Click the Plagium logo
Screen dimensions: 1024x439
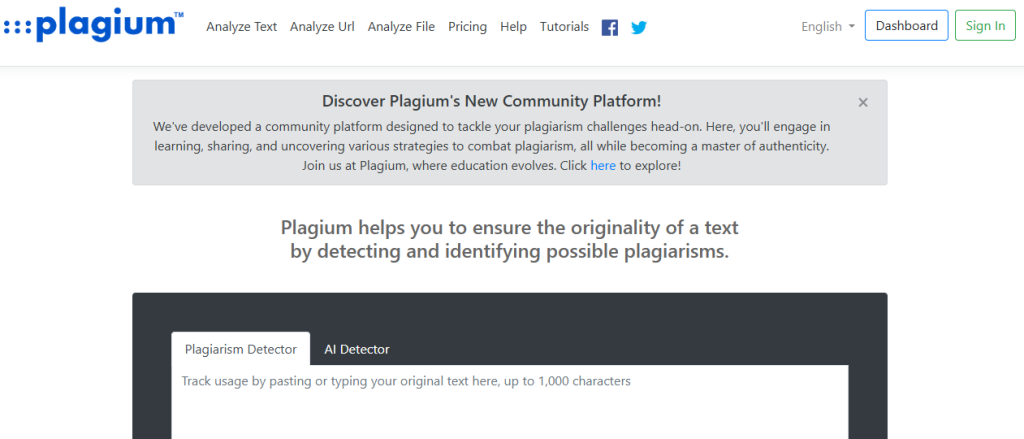(x=93, y=24)
